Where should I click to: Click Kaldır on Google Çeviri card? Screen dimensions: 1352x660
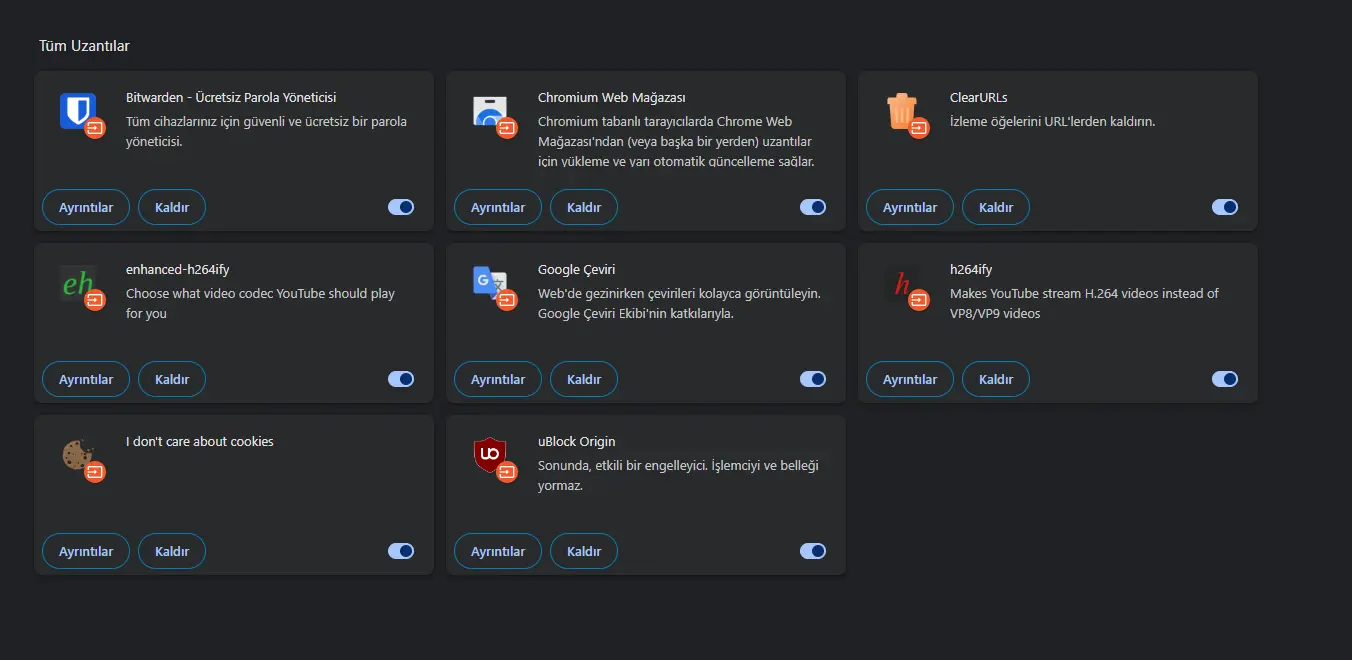click(584, 379)
